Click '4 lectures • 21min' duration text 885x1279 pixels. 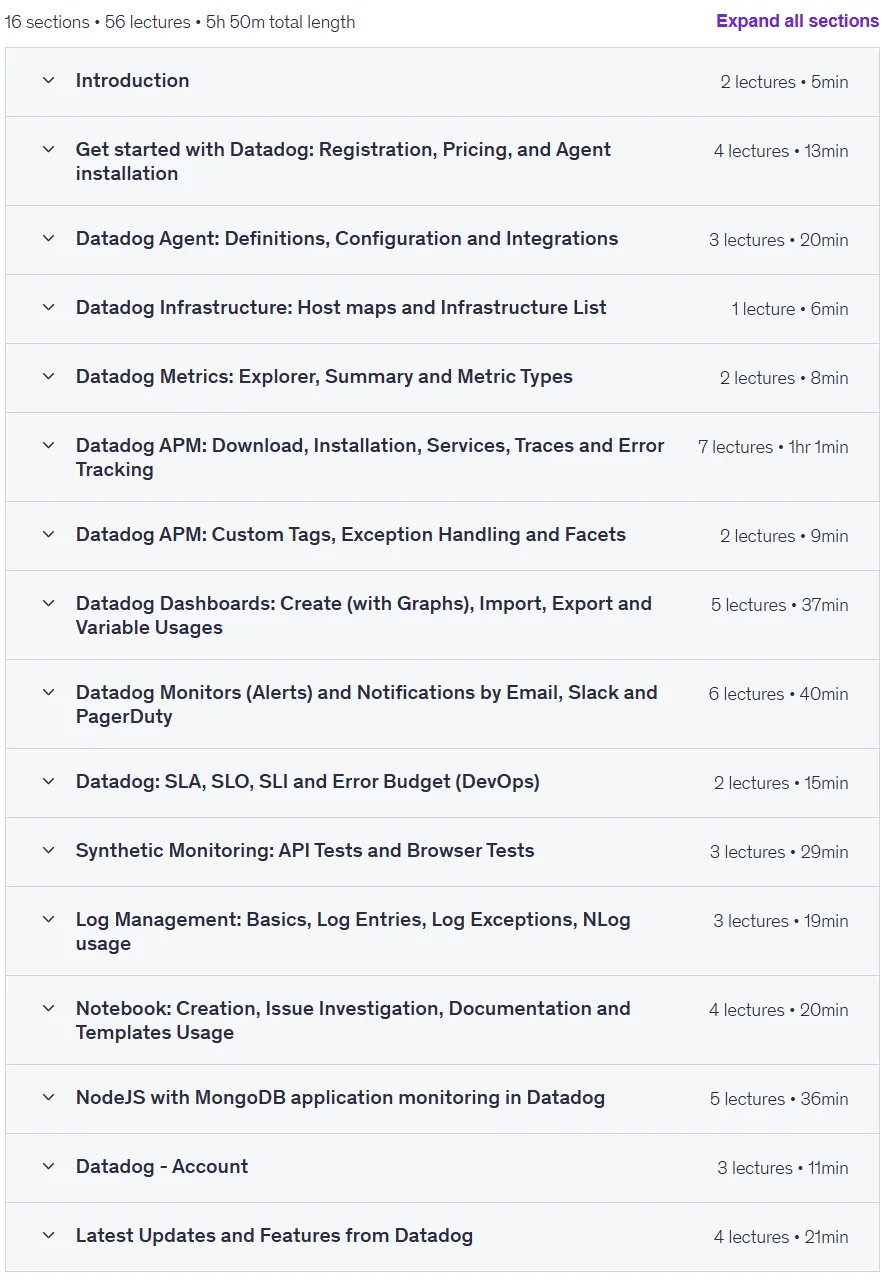click(781, 1237)
